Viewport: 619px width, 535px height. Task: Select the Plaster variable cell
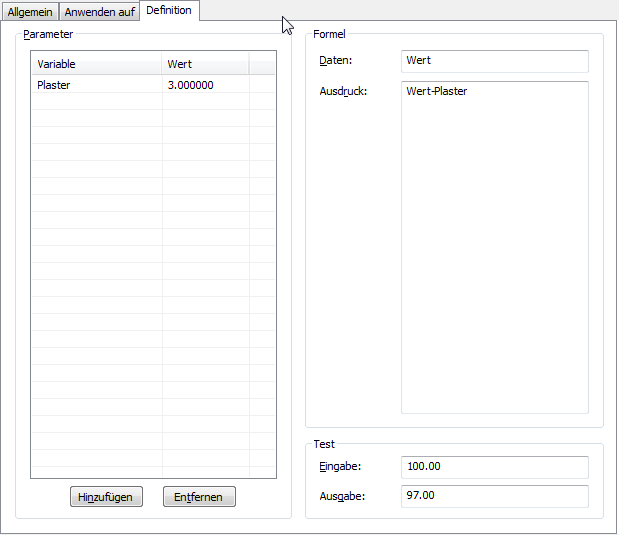96,85
